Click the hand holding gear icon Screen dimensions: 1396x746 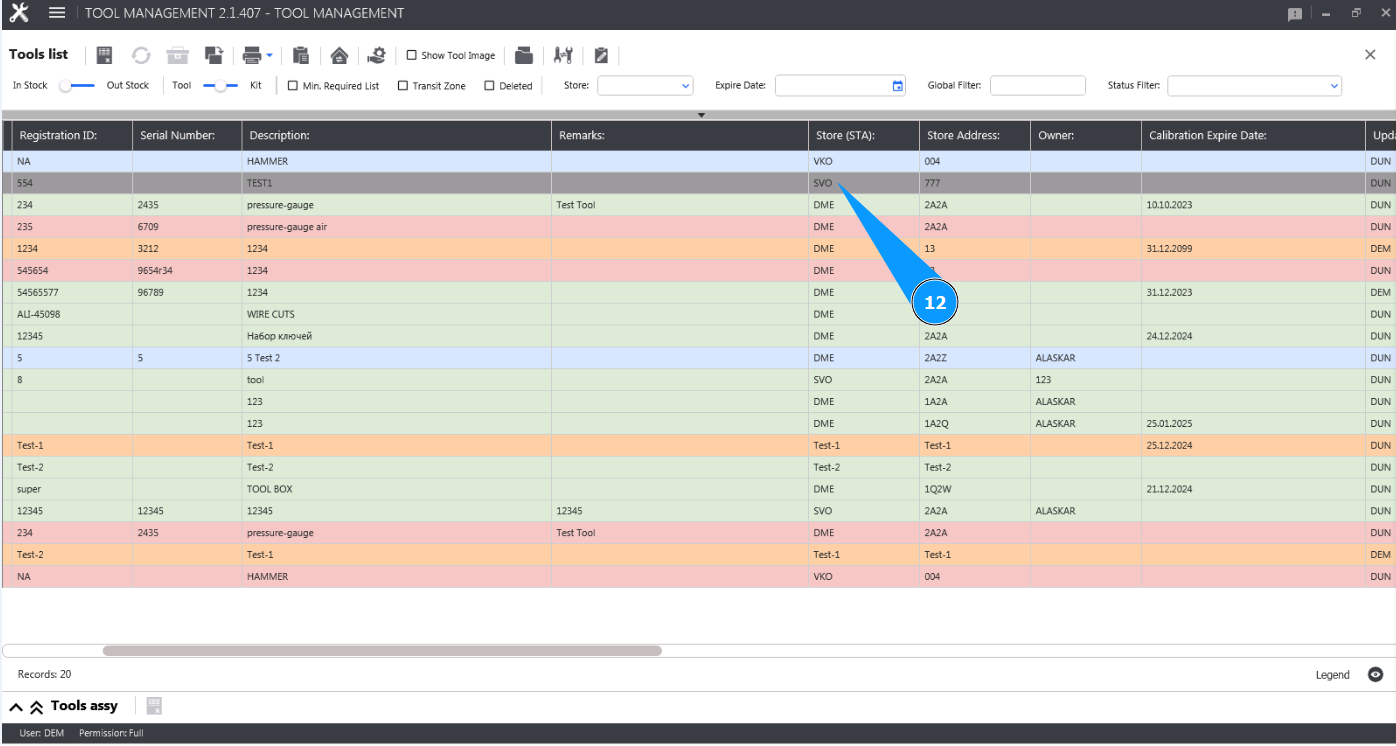[376, 55]
